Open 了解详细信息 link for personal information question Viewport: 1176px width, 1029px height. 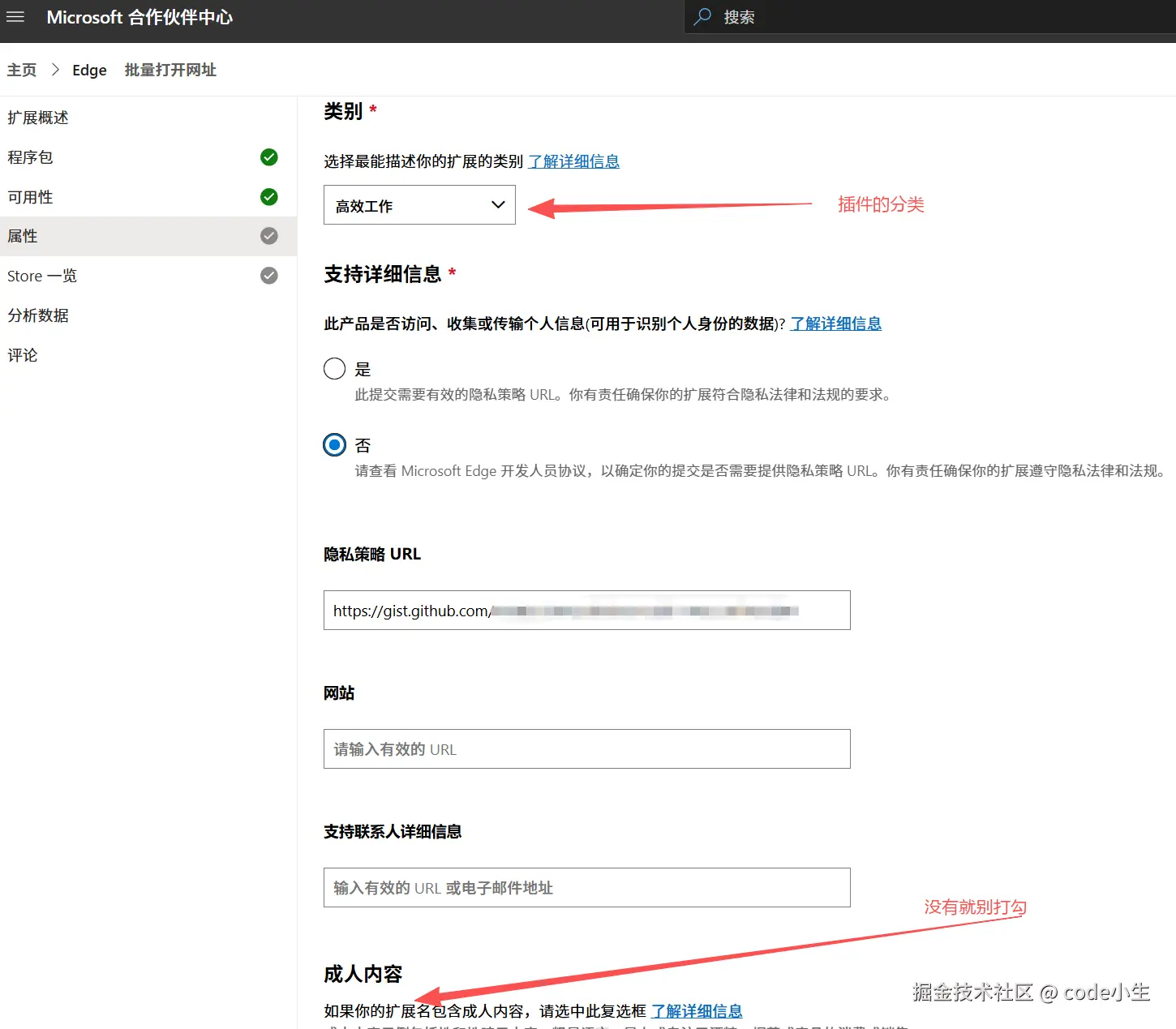click(835, 324)
